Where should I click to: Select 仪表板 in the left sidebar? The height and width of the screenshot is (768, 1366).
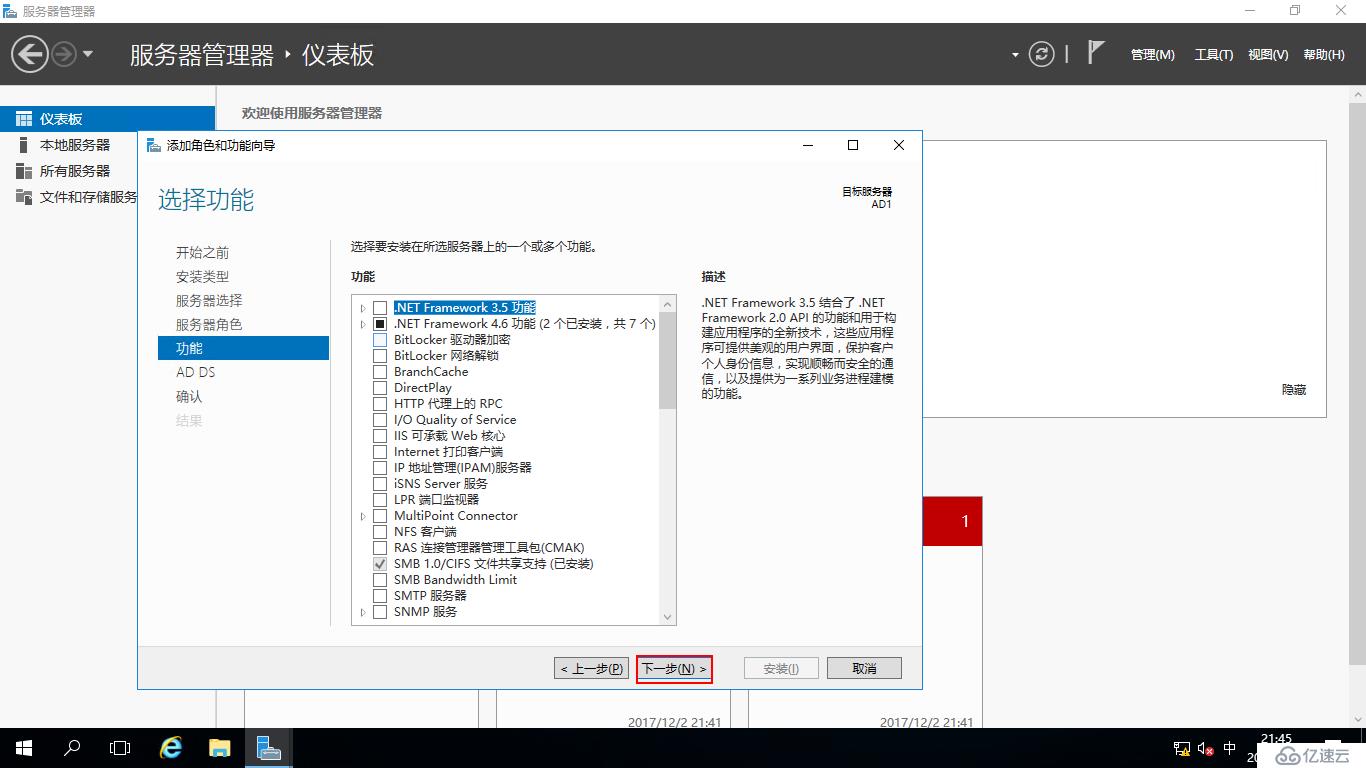click(107, 119)
